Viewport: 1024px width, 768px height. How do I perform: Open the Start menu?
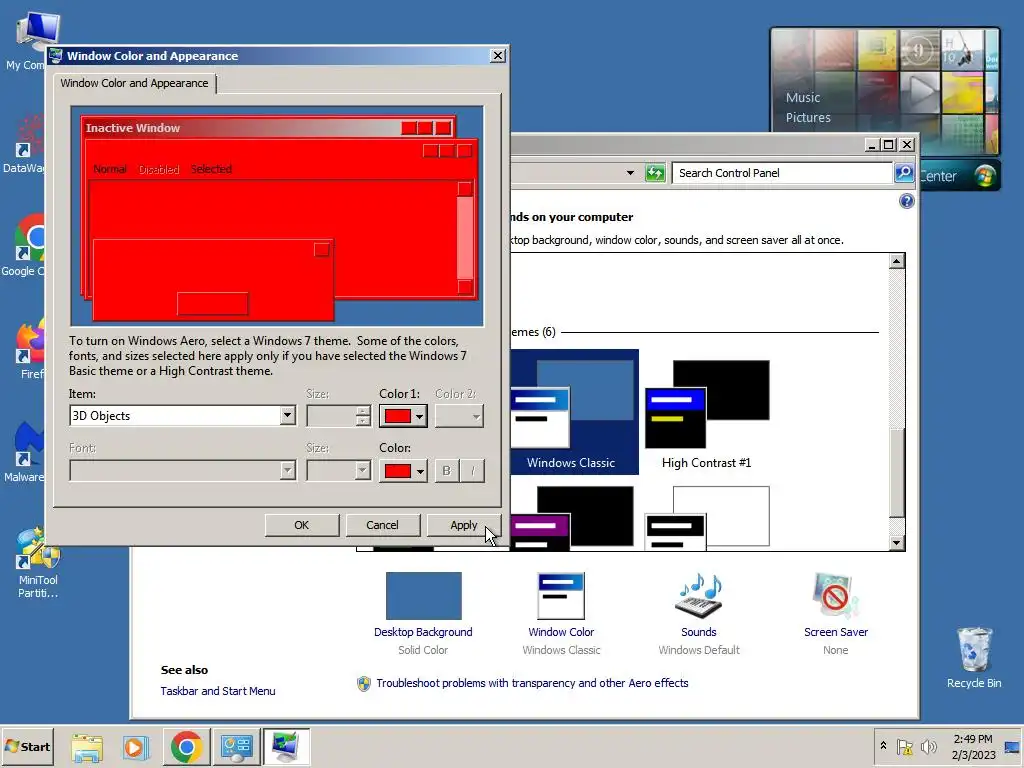click(27, 746)
